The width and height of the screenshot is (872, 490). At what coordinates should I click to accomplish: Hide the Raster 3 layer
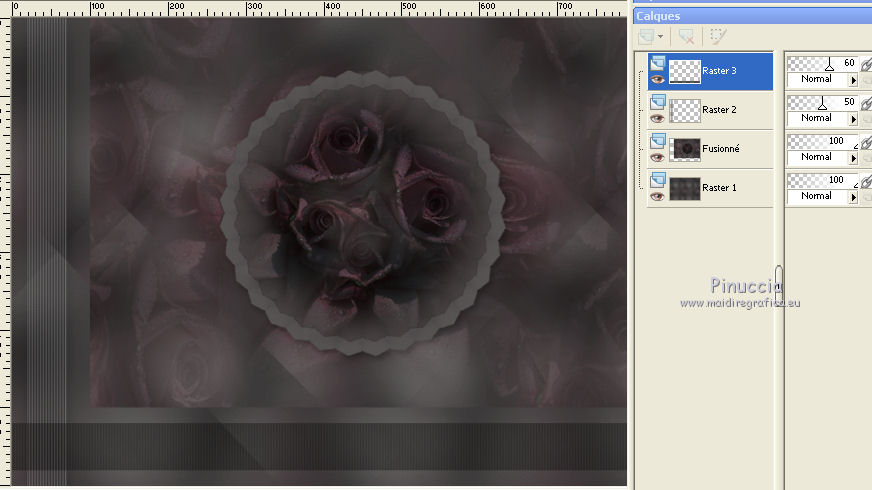(x=657, y=80)
